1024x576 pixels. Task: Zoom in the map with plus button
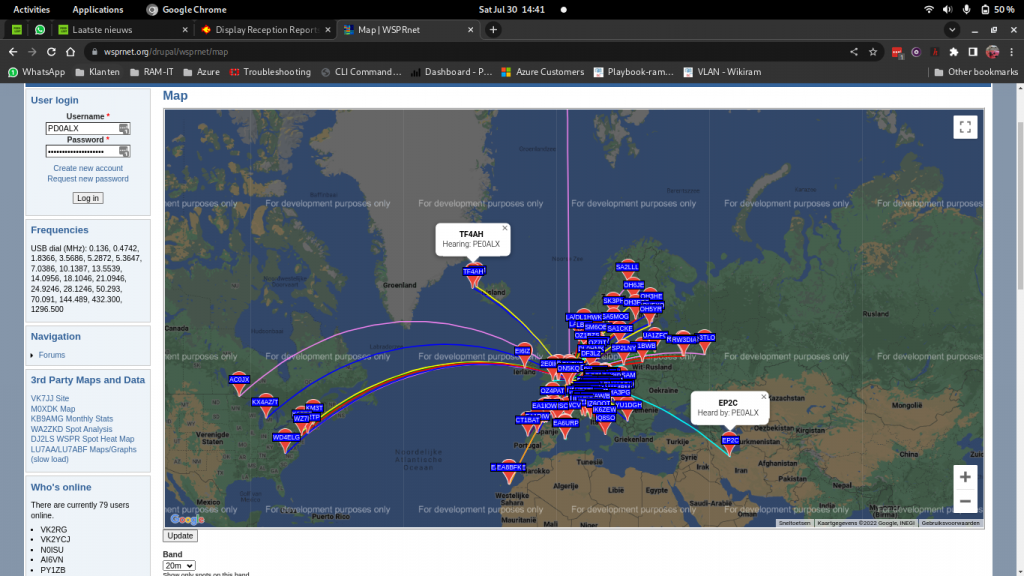[965, 477]
